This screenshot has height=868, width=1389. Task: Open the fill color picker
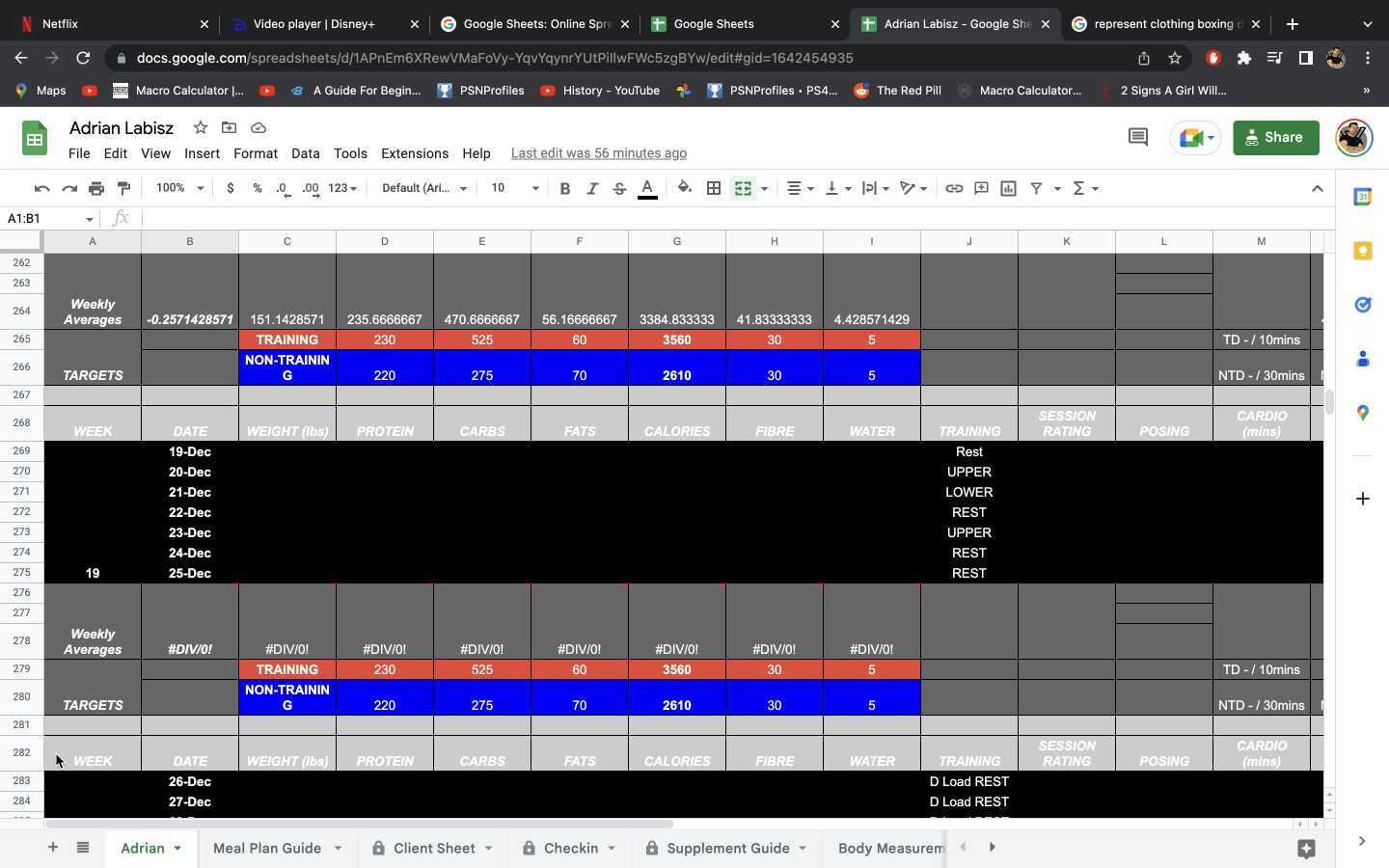685,188
